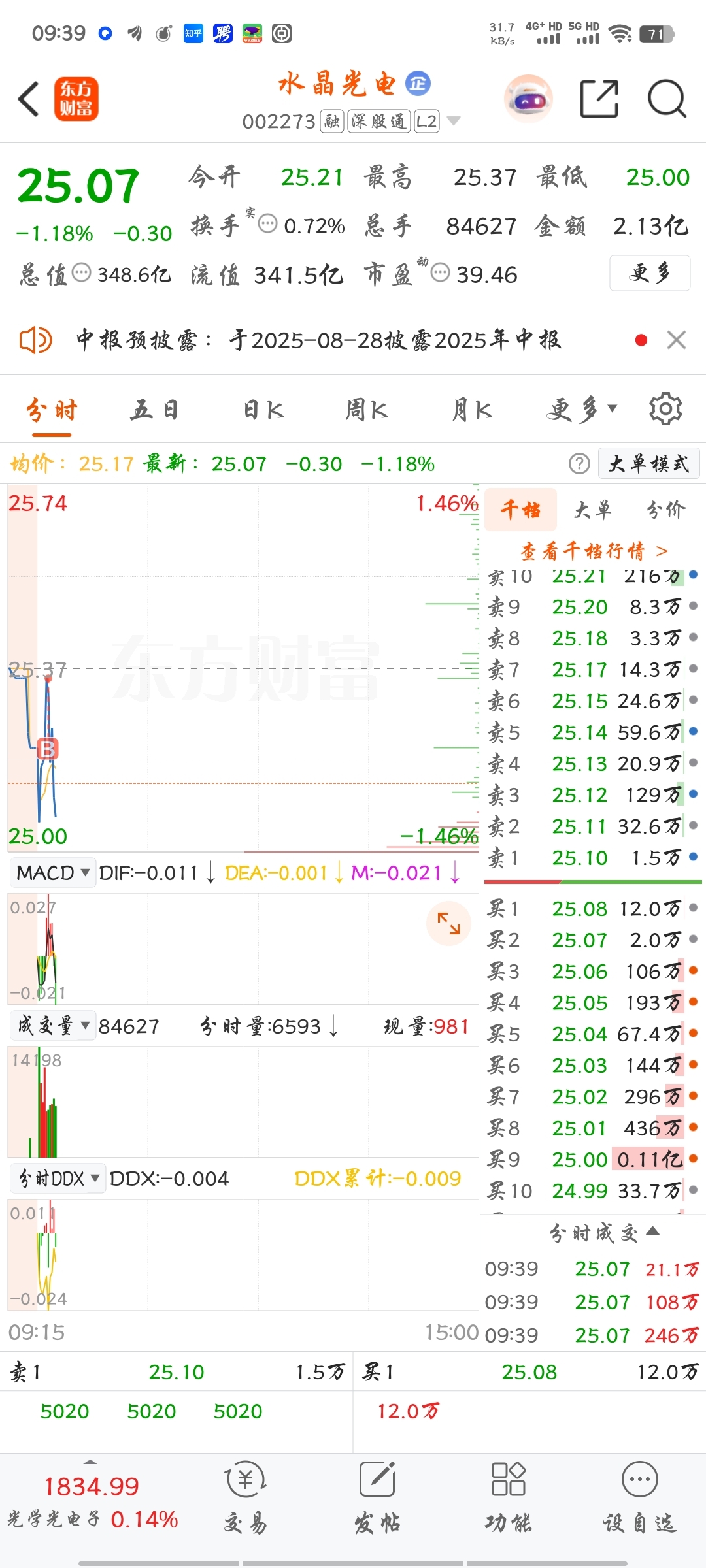The height and width of the screenshot is (1568, 706).
Task: Select the 分价 order book tab
Action: [666, 510]
